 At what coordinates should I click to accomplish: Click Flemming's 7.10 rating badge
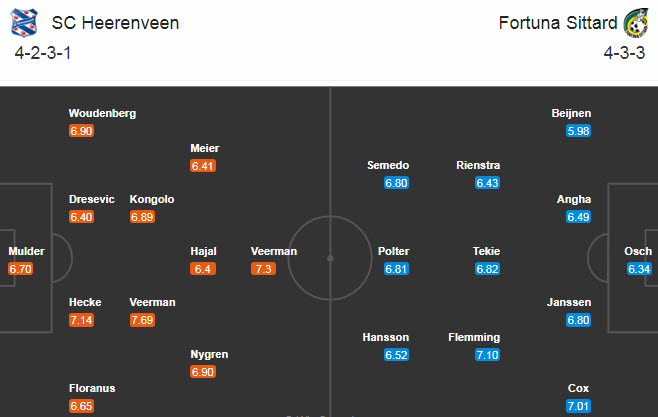[487, 355]
